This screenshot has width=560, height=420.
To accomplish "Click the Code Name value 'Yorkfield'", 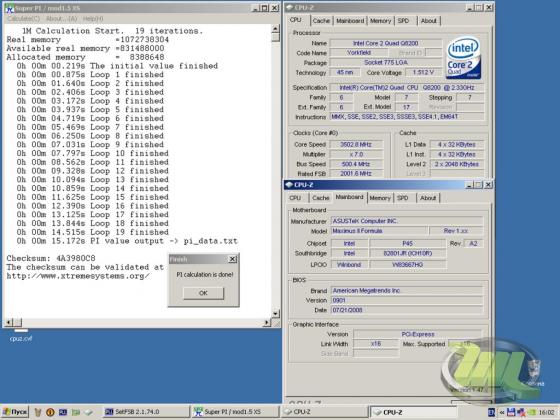I will (359, 52).
